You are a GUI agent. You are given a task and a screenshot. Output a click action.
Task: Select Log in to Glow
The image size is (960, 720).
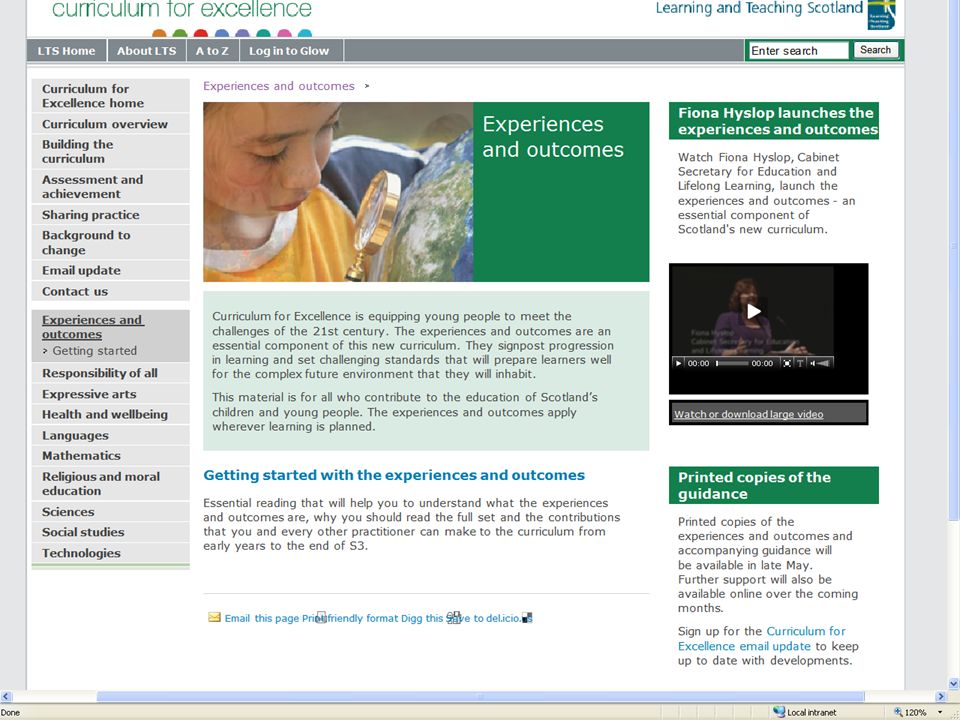click(289, 51)
